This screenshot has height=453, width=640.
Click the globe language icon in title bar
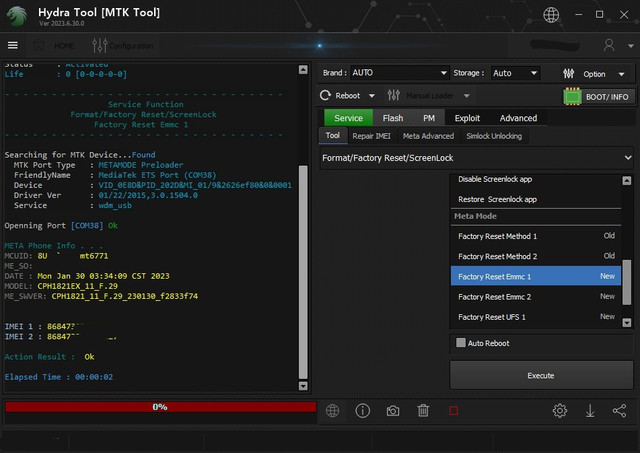551,15
